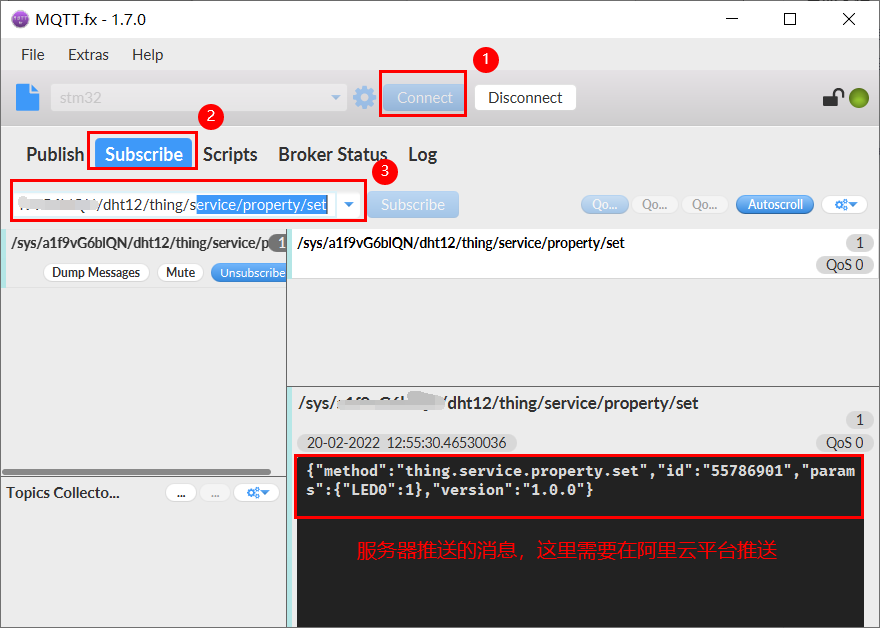Mute the subscribed dht12 topic
880x628 pixels.
pos(180,273)
